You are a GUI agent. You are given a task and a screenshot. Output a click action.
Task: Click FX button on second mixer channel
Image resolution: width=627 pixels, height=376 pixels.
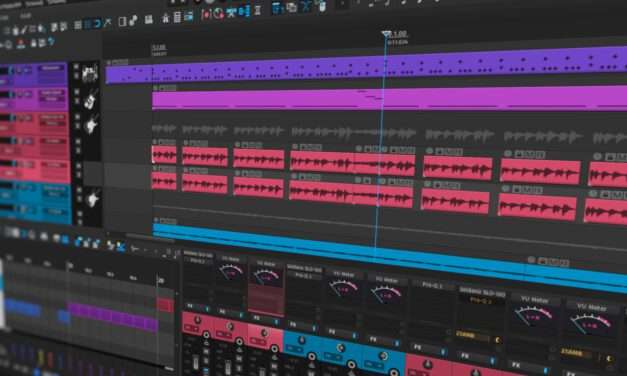tap(222, 312)
